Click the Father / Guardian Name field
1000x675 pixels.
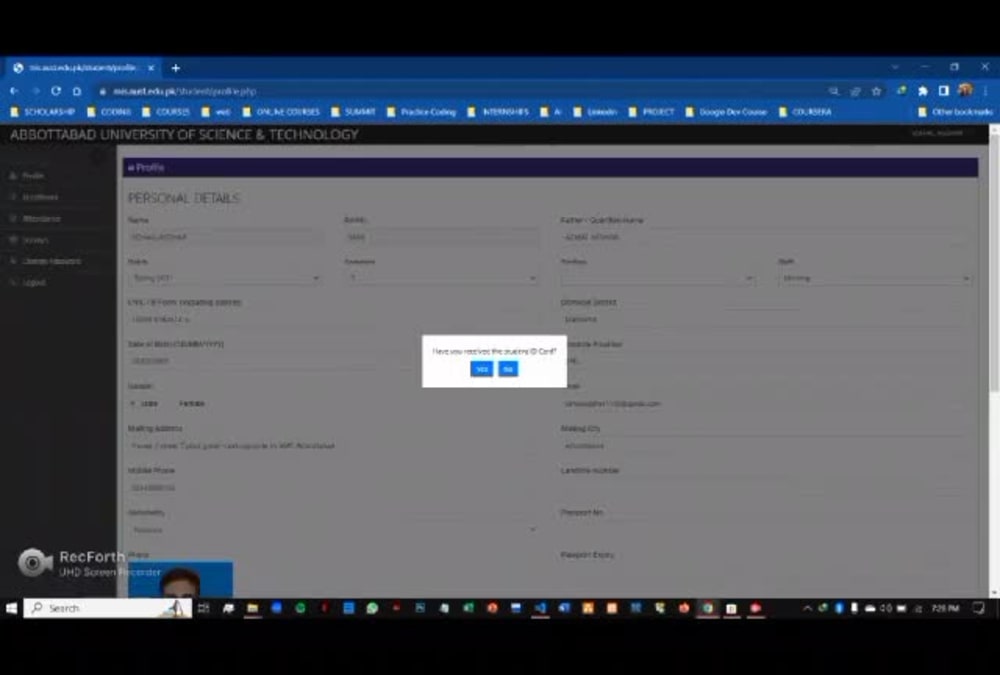766,237
